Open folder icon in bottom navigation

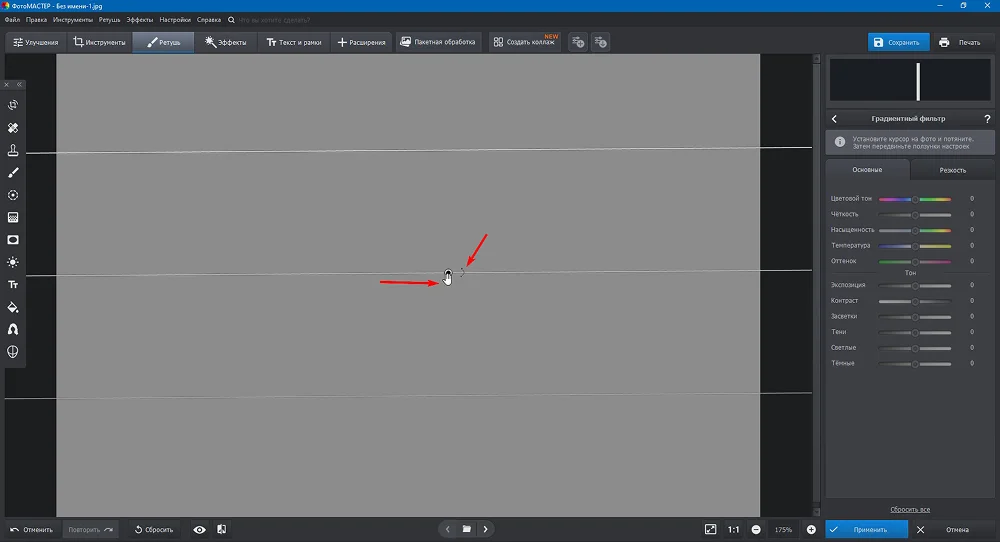pyautogui.click(x=467, y=529)
